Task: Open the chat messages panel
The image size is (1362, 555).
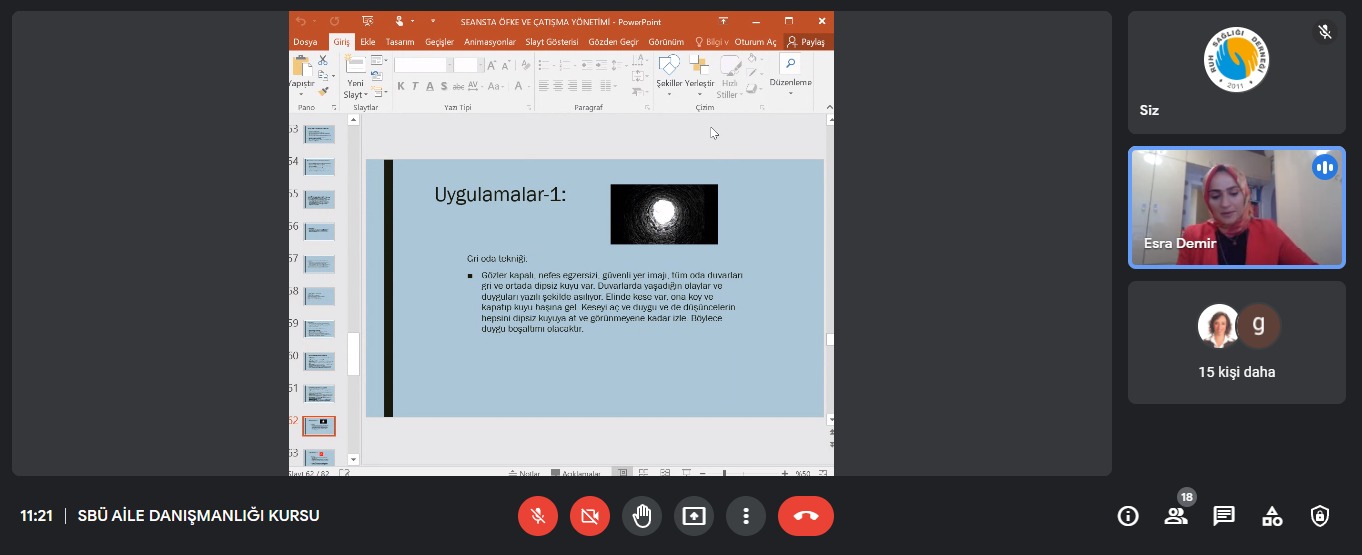Action: [1224, 516]
